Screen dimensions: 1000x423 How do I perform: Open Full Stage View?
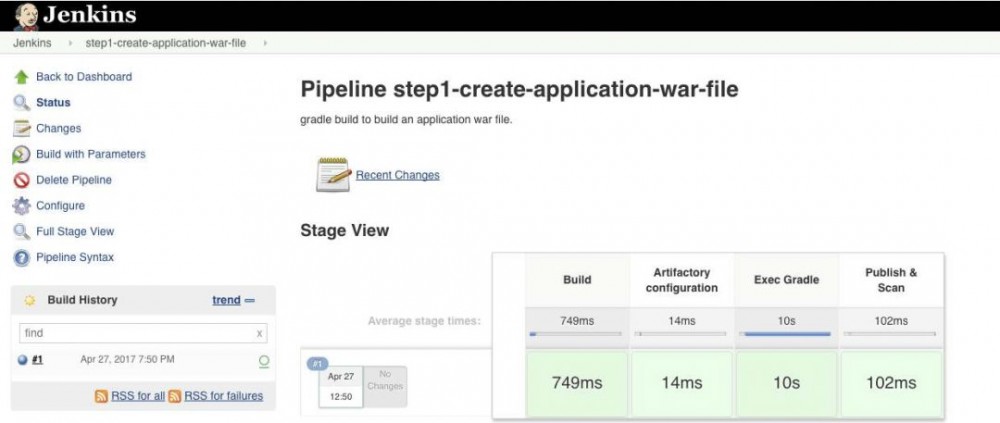pyautogui.click(x=75, y=232)
